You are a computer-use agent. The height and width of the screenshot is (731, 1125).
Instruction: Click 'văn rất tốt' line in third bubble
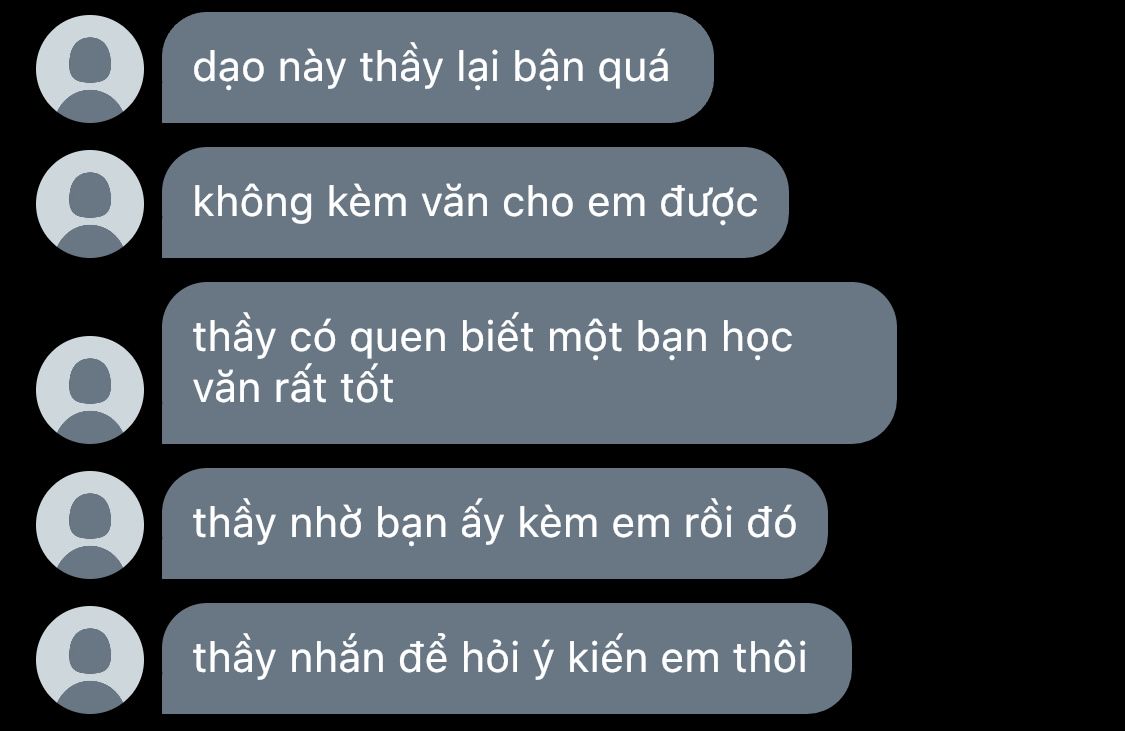(x=293, y=388)
